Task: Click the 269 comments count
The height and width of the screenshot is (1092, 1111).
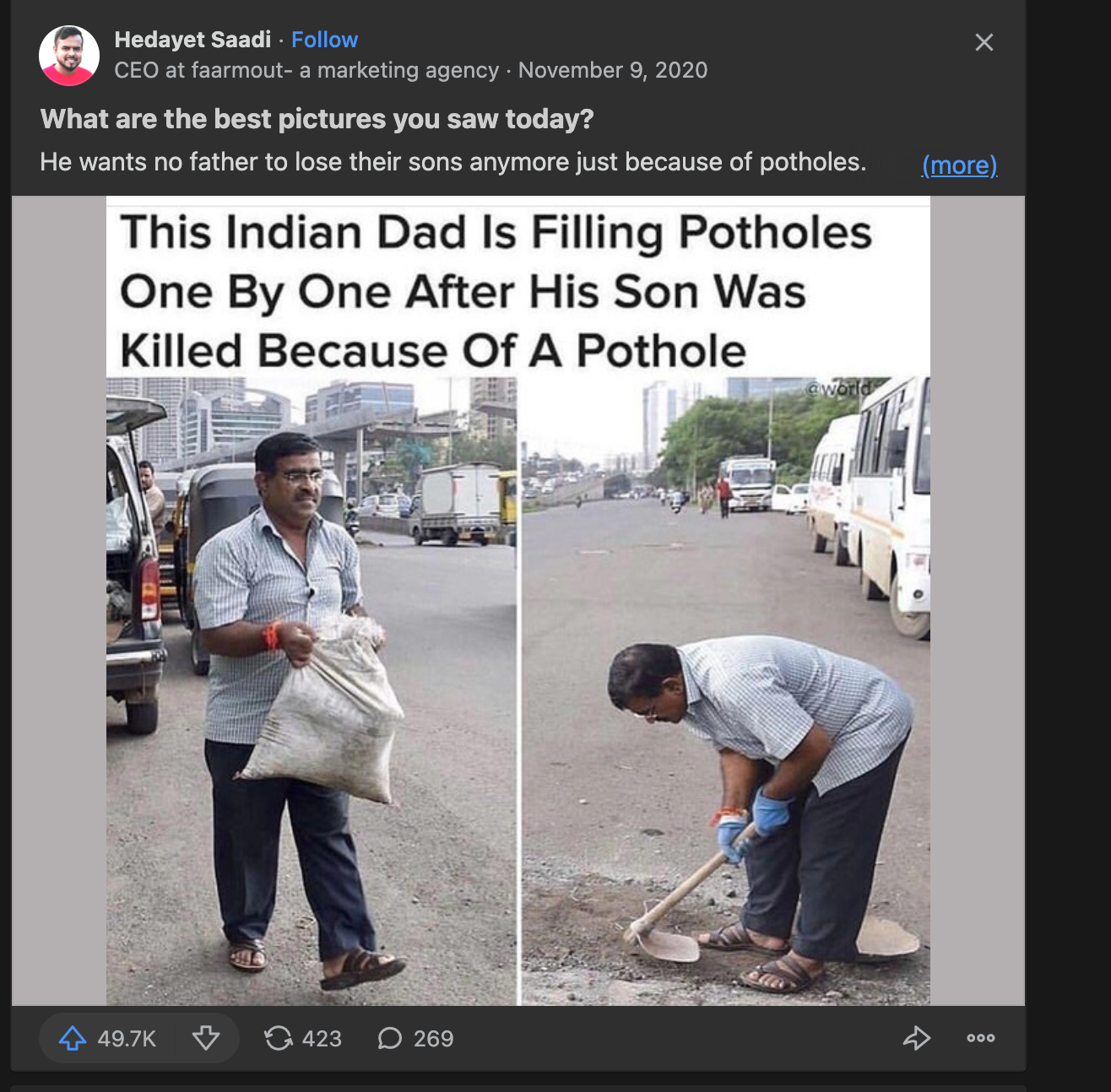Action: coord(433,1038)
